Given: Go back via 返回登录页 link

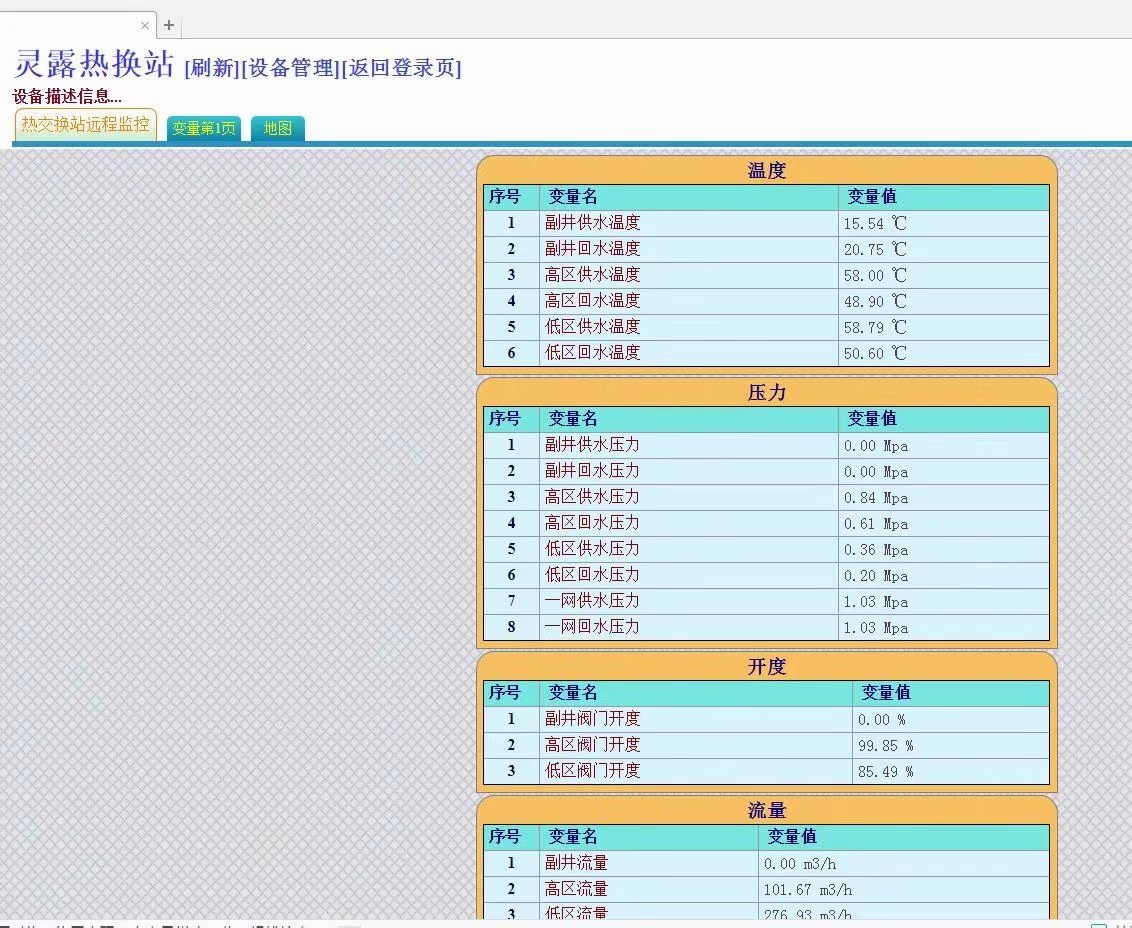Looking at the screenshot, I should (401, 68).
